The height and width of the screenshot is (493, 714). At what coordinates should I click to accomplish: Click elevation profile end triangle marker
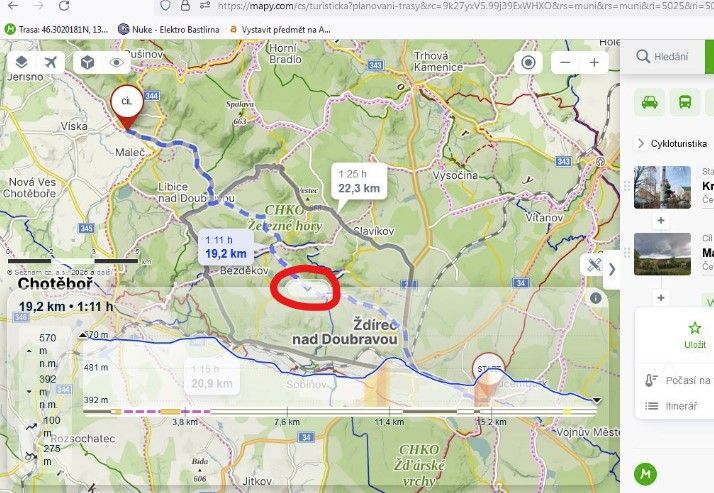(x=596, y=400)
